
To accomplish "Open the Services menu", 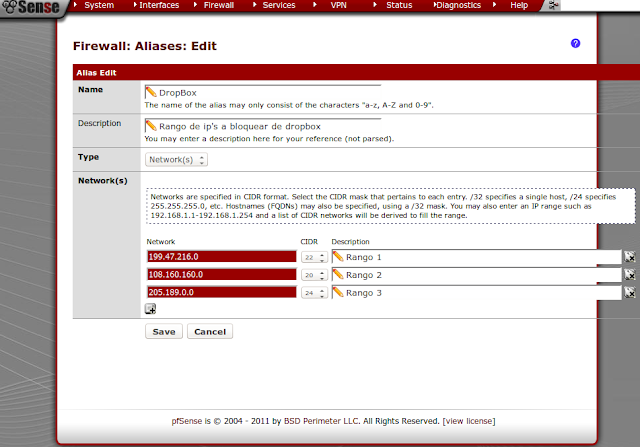I will 278,5.
